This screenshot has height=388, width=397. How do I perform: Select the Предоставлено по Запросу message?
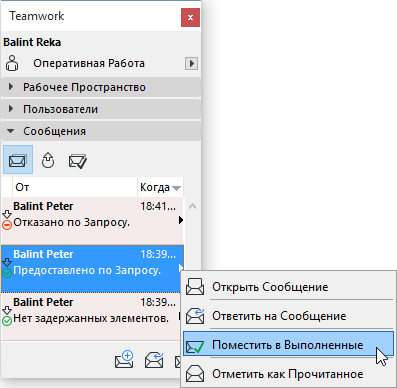pyautogui.click(x=93, y=269)
